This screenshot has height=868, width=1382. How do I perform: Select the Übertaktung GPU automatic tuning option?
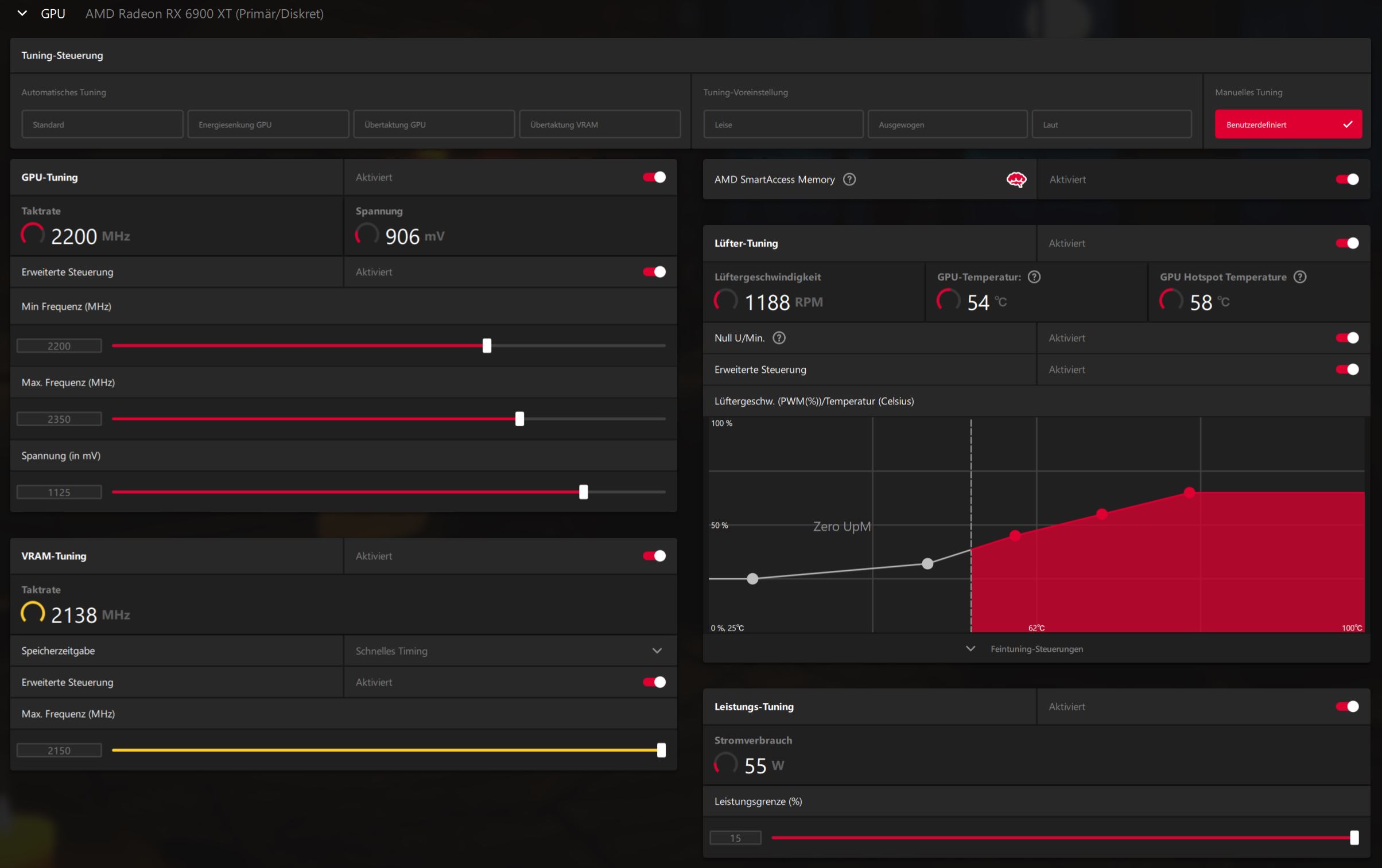tap(434, 124)
